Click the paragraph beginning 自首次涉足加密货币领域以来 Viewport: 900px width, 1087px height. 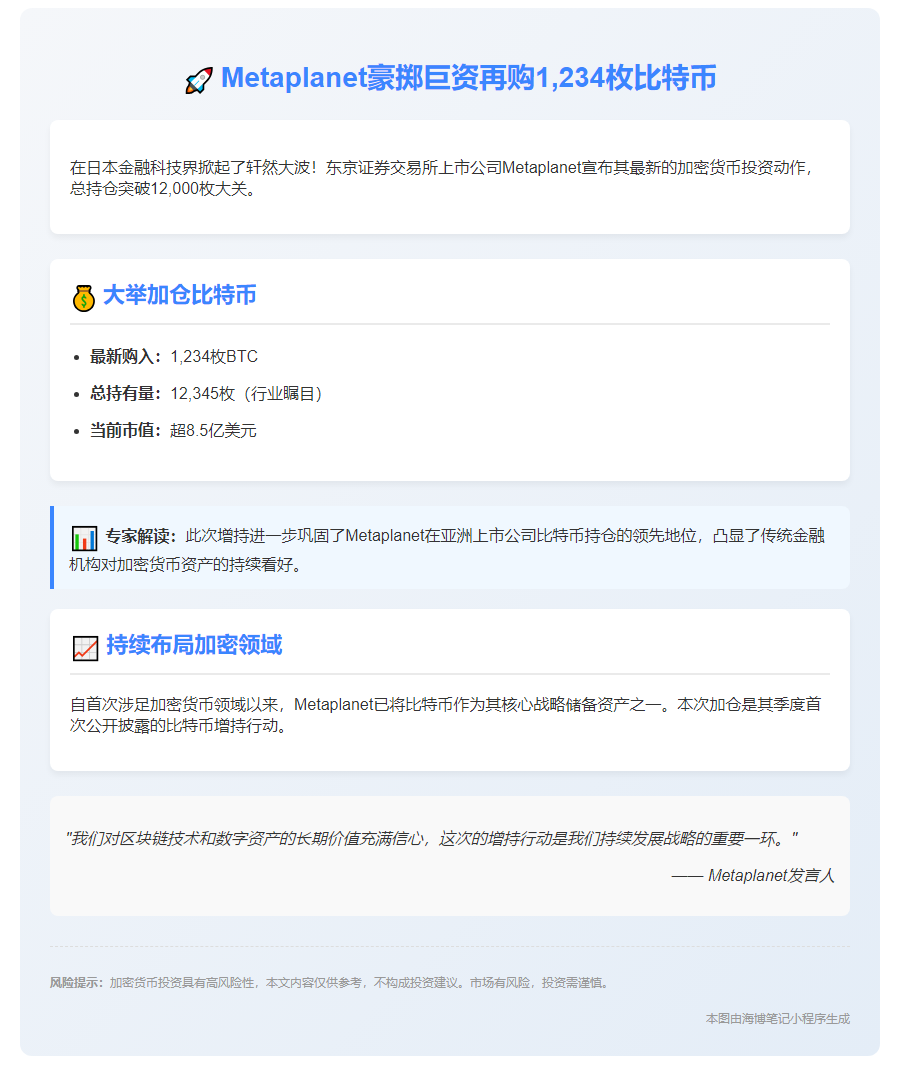pyautogui.click(x=445, y=715)
